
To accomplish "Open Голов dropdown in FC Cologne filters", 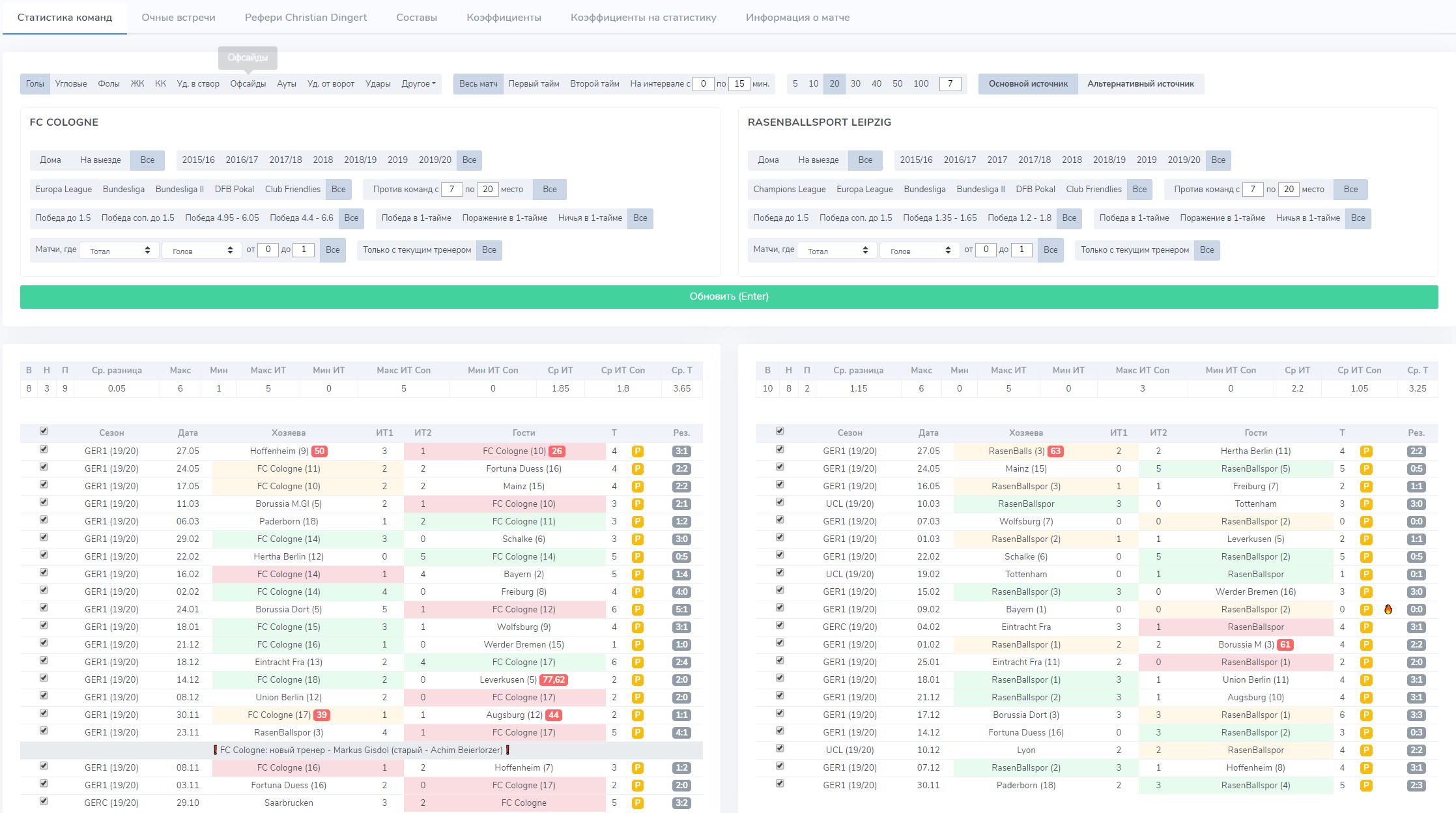I will tap(202, 251).
